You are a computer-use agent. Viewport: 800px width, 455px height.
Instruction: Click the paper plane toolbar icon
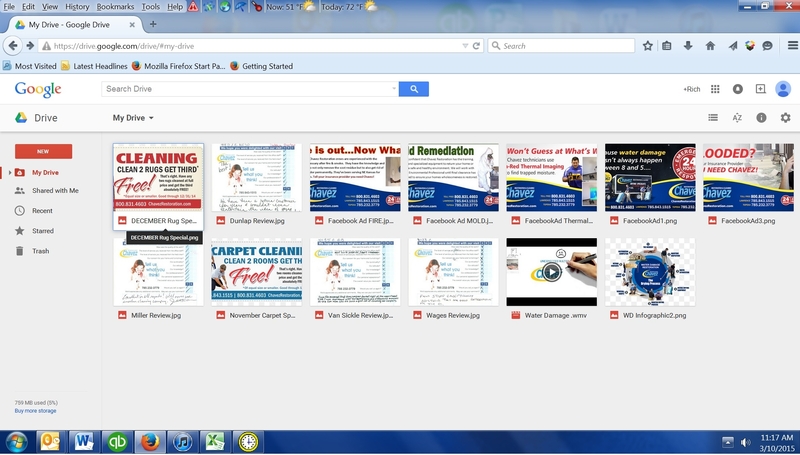(x=733, y=46)
